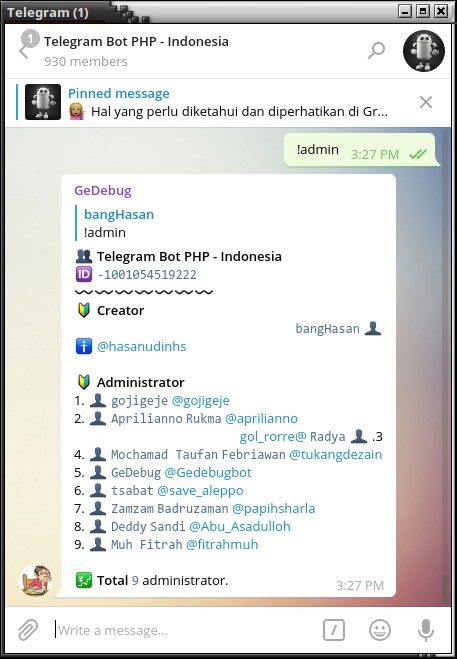Open the group's robot avatar profile
This screenshot has height=659, width=457.
click(x=424, y=50)
